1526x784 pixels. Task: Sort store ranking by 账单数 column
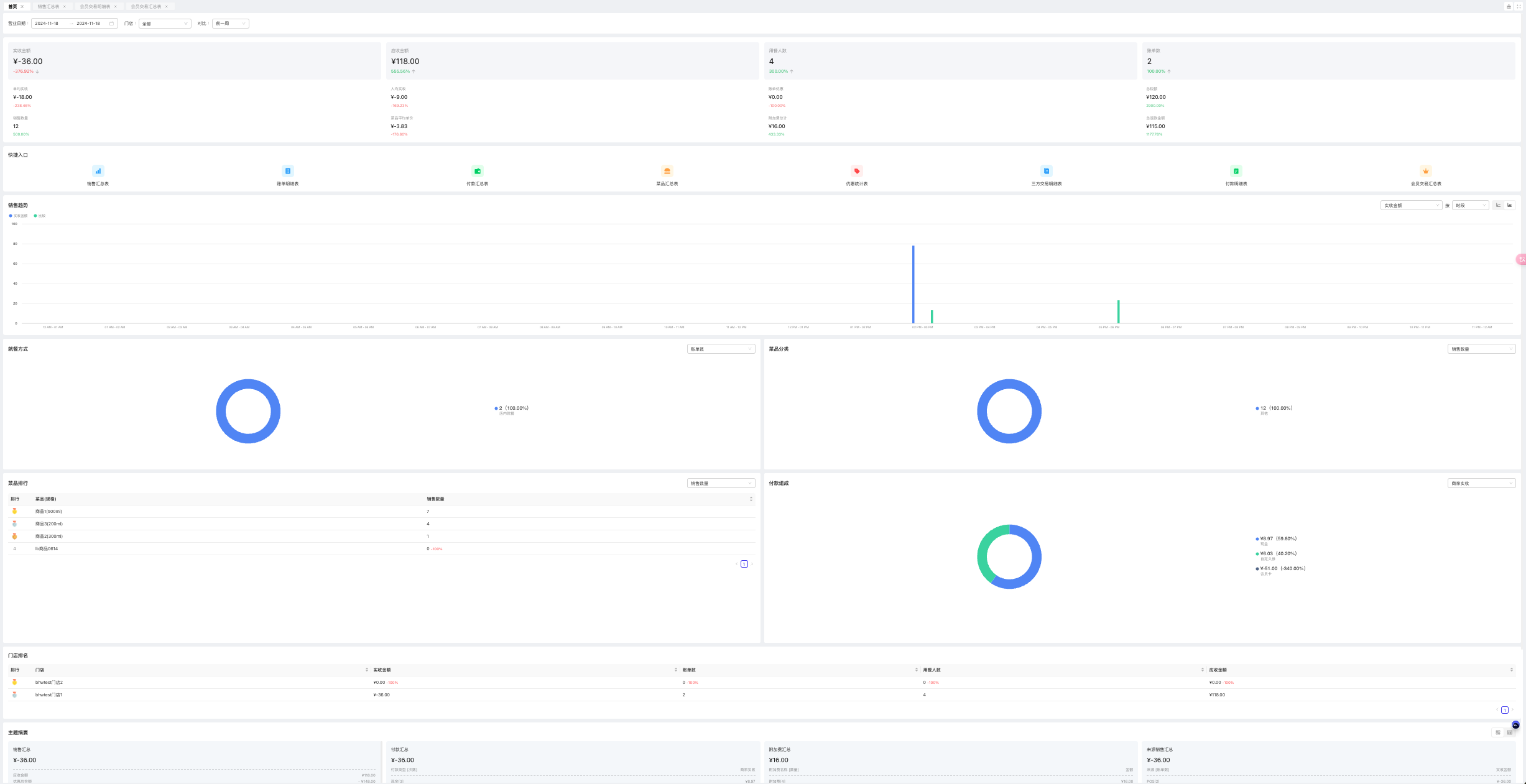pos(916,670)
